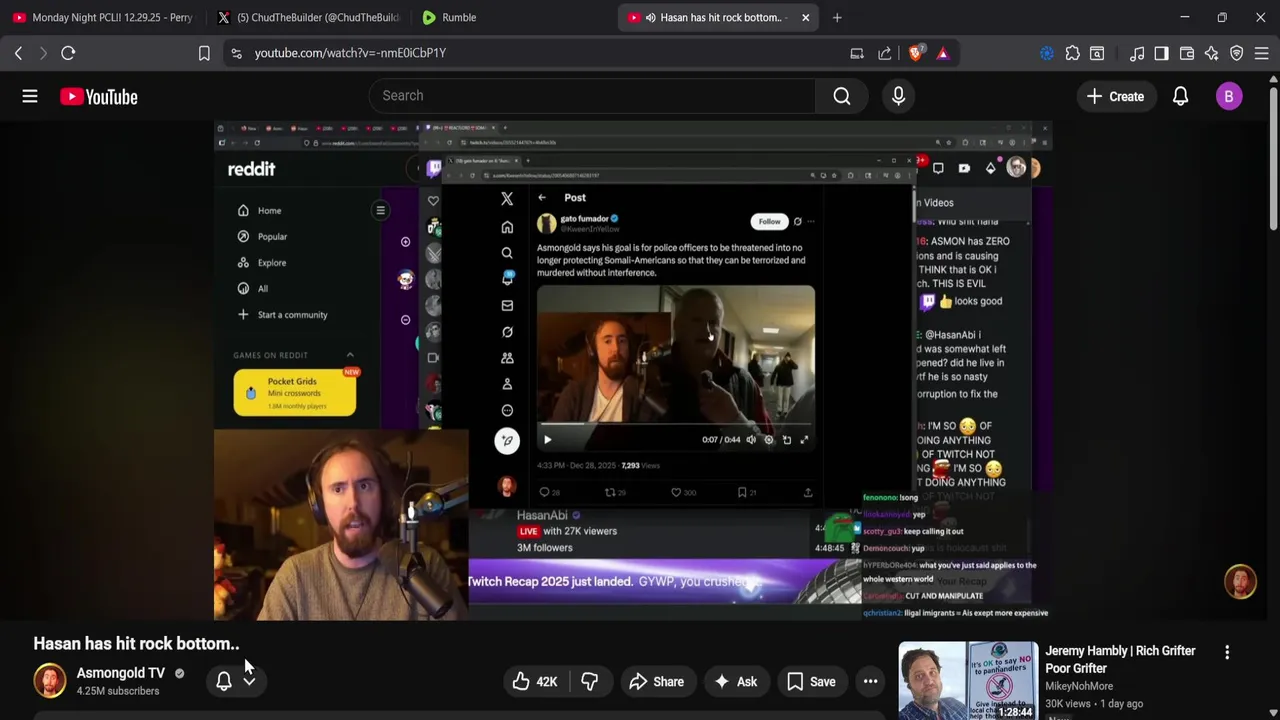
Task: Open the Brave Wallet icon
Action: 1187,53
